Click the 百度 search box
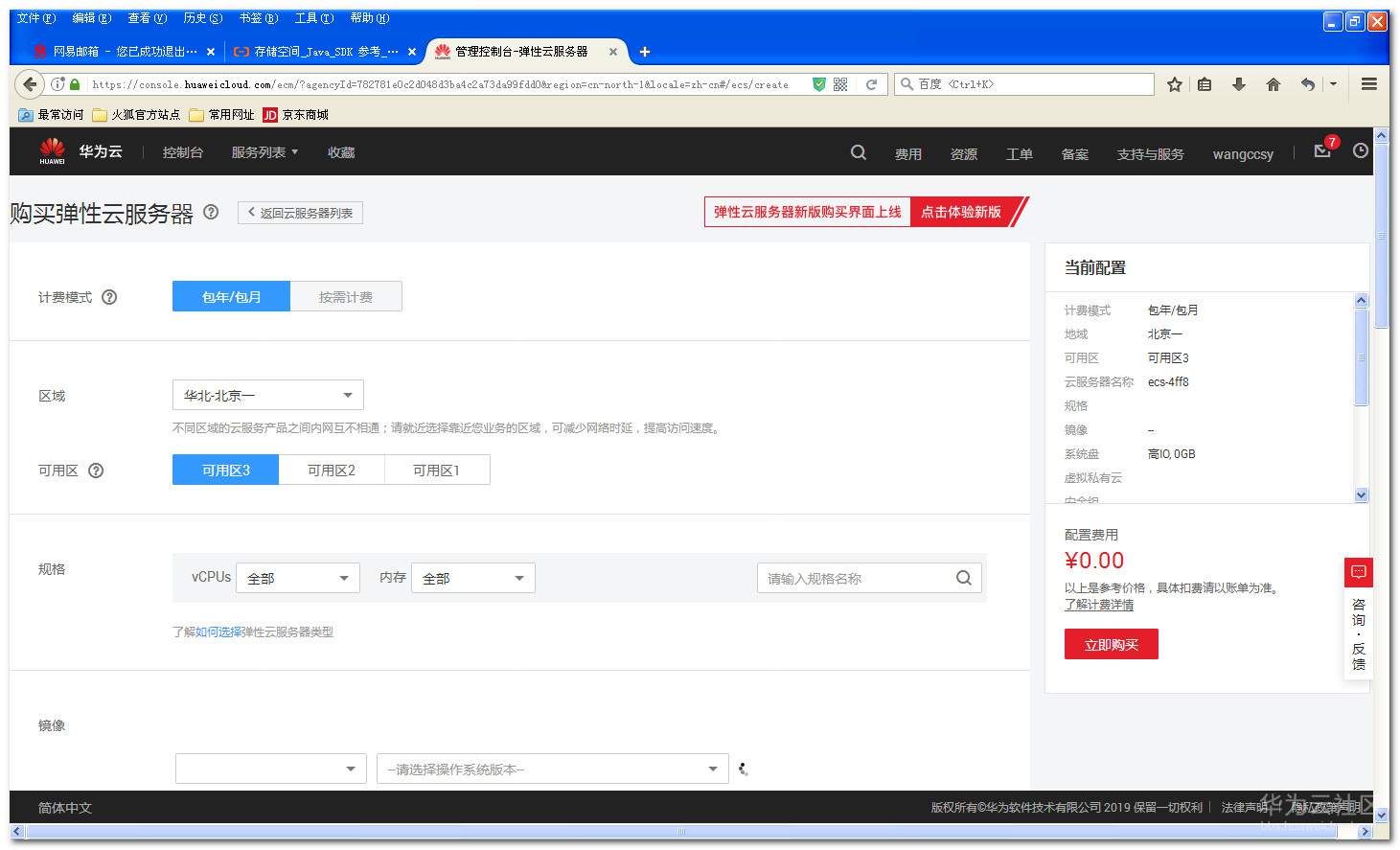The image size is (1400, 850). pyautogui.click(x=1023, y=84)
